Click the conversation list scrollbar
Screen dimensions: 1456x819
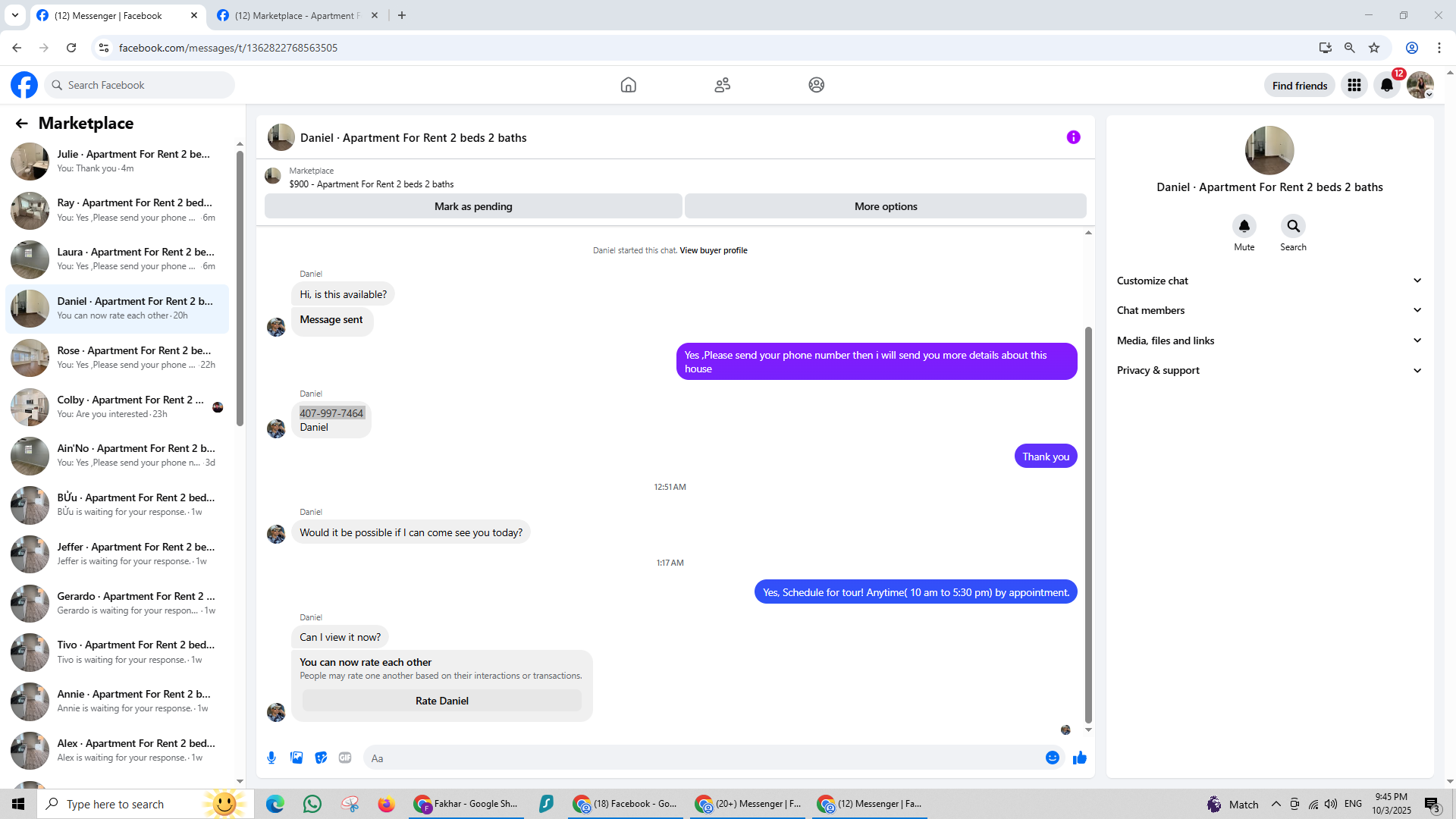click(x=240, y=288)
